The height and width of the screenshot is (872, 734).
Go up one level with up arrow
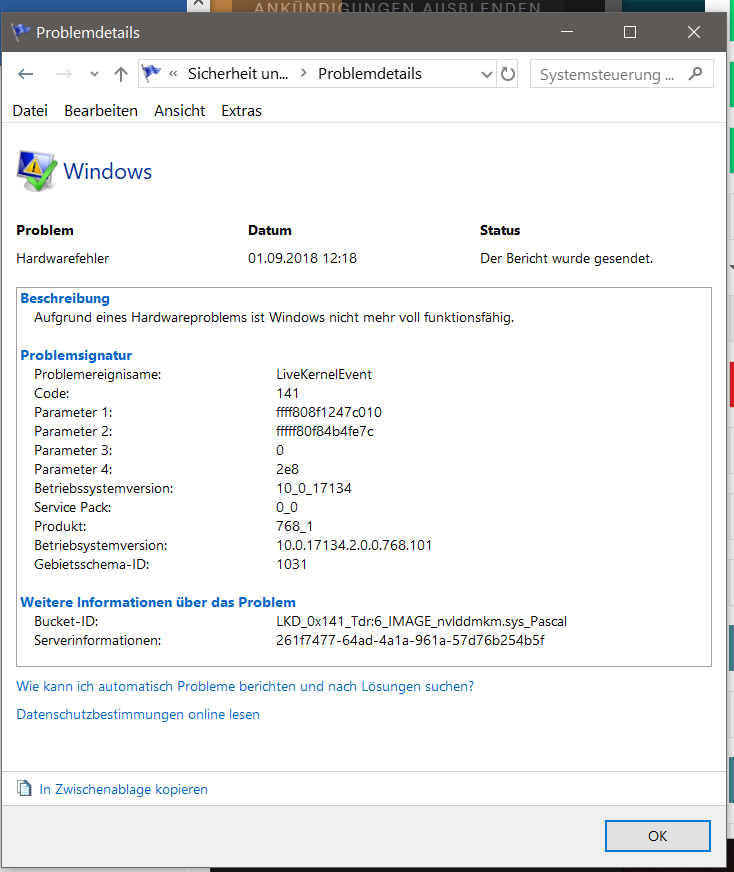(x=121, y=74)
